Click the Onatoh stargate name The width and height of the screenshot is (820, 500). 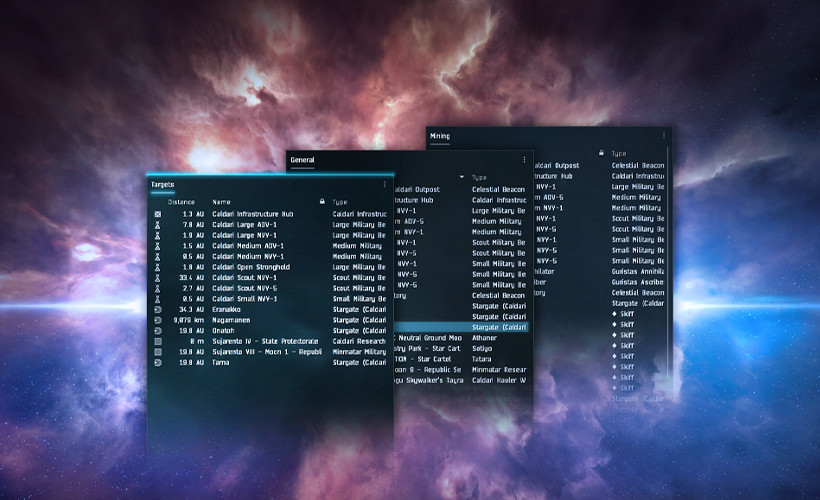click(223, 331)
